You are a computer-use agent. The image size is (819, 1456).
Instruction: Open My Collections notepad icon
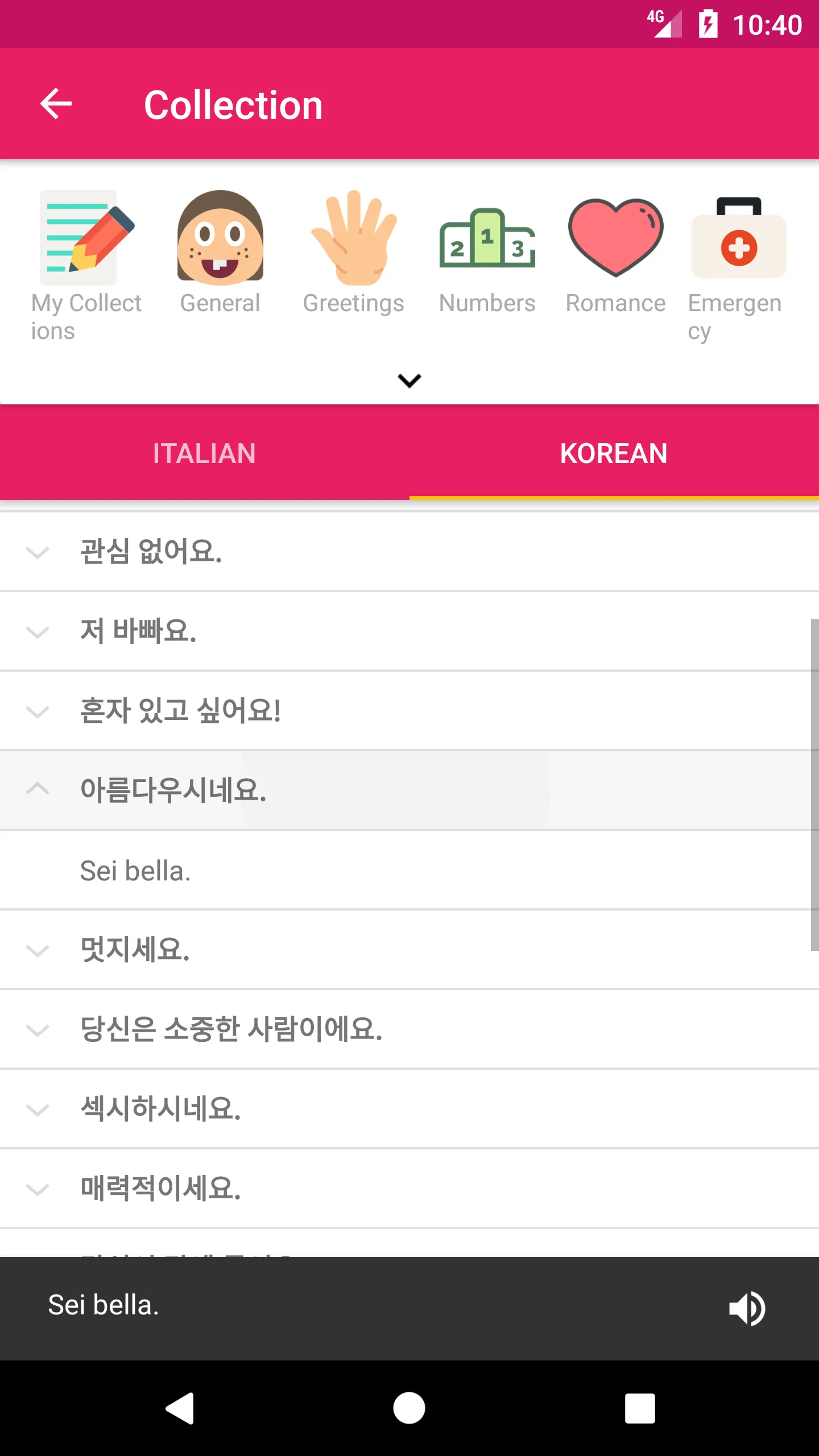point(86,238)
